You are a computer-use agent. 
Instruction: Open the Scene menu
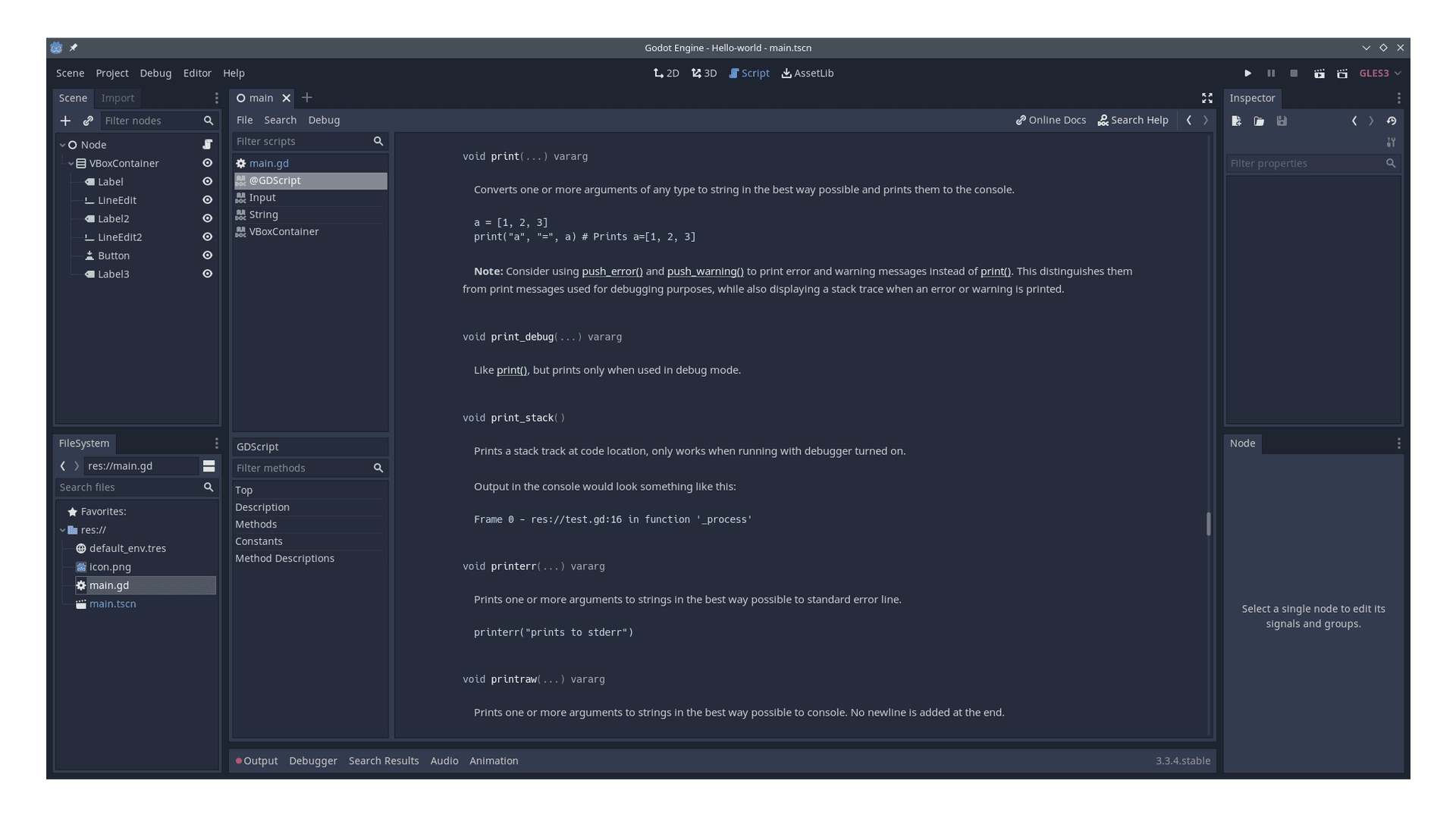(x=70, y=72)
